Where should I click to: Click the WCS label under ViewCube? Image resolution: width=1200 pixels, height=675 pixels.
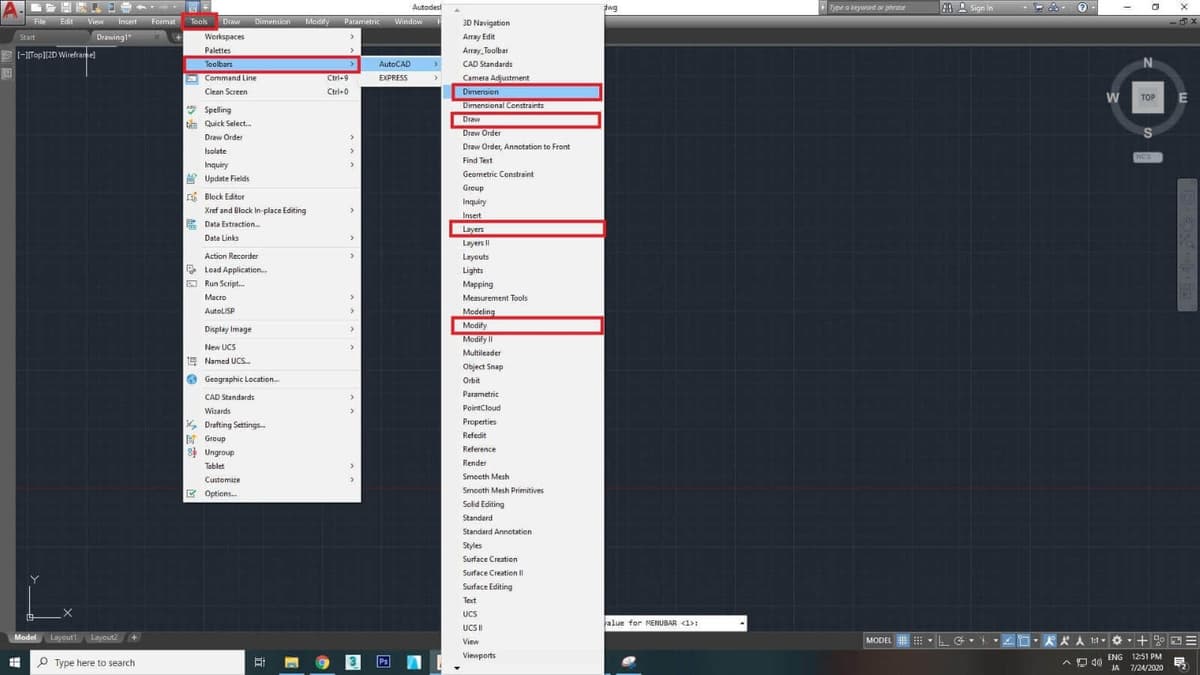click(x=1147, y=157)
